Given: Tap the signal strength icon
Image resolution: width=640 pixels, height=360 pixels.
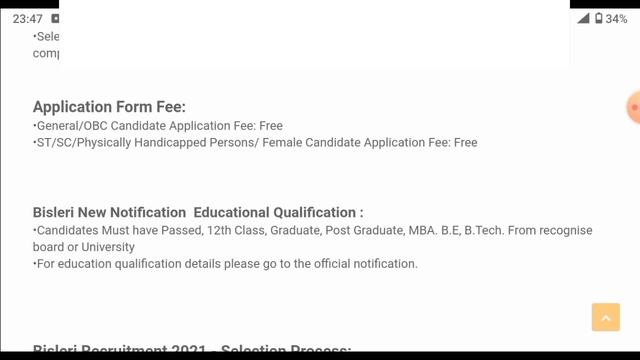Looking at the screenshot, I should tap(583, 18).
